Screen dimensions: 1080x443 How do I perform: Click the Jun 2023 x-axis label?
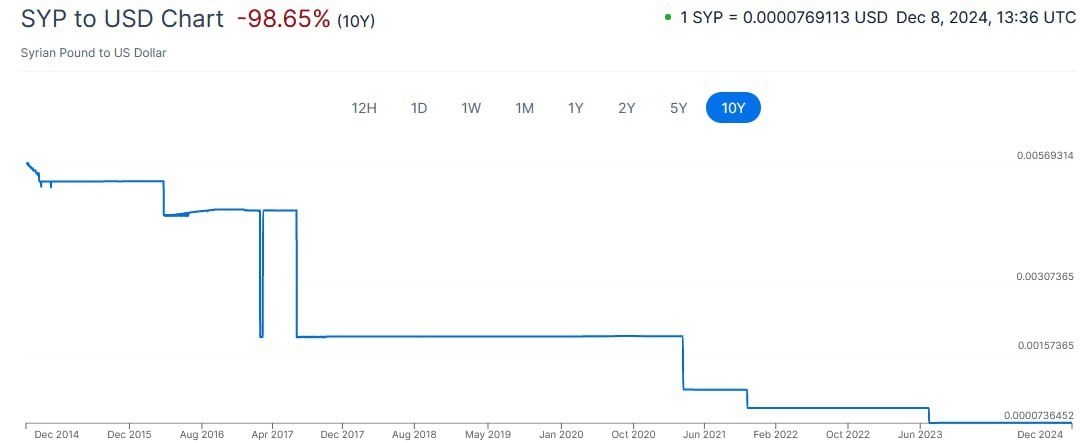click(920, 435)
